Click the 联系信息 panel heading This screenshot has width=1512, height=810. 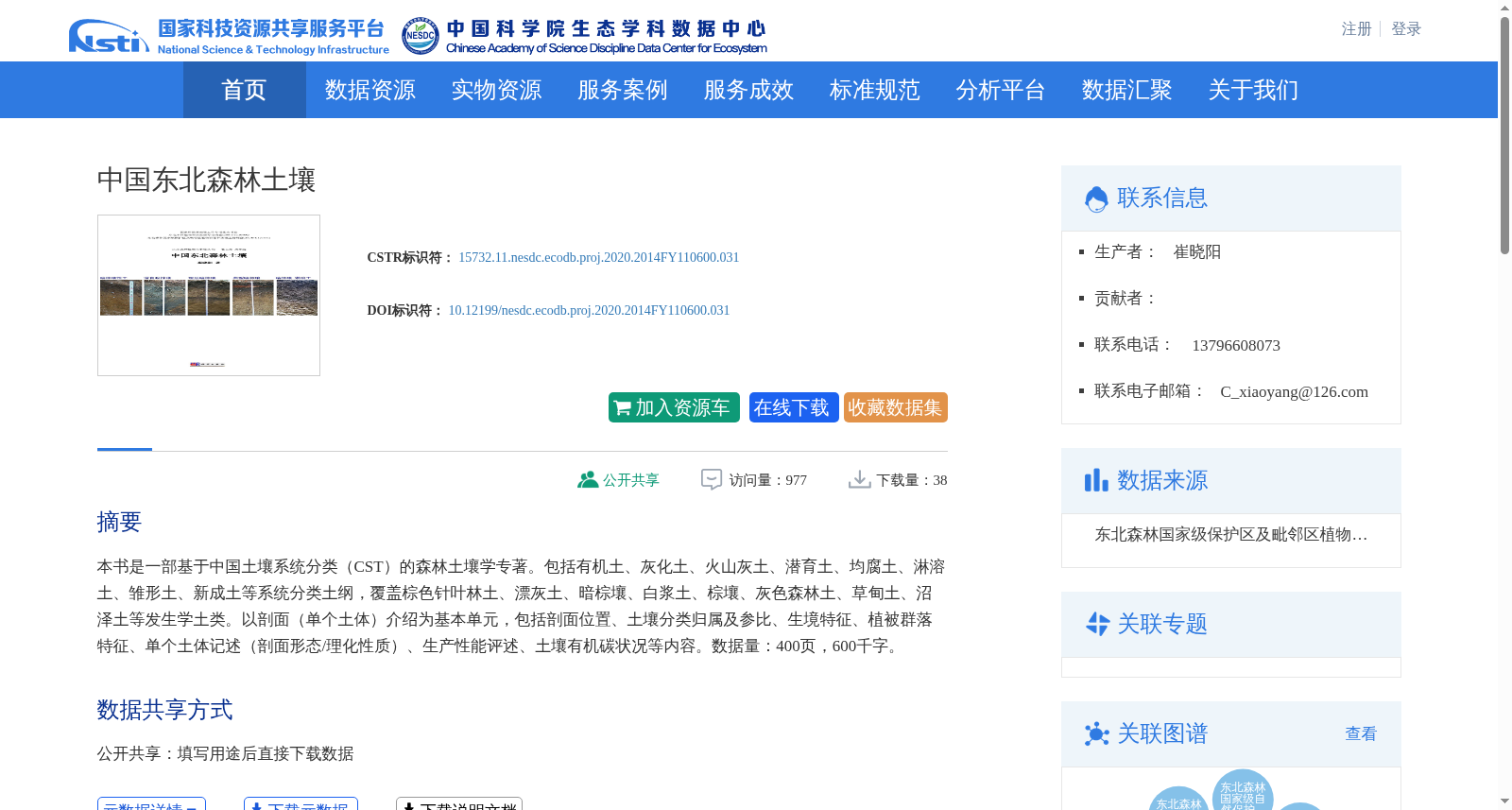click(1162, 198)
